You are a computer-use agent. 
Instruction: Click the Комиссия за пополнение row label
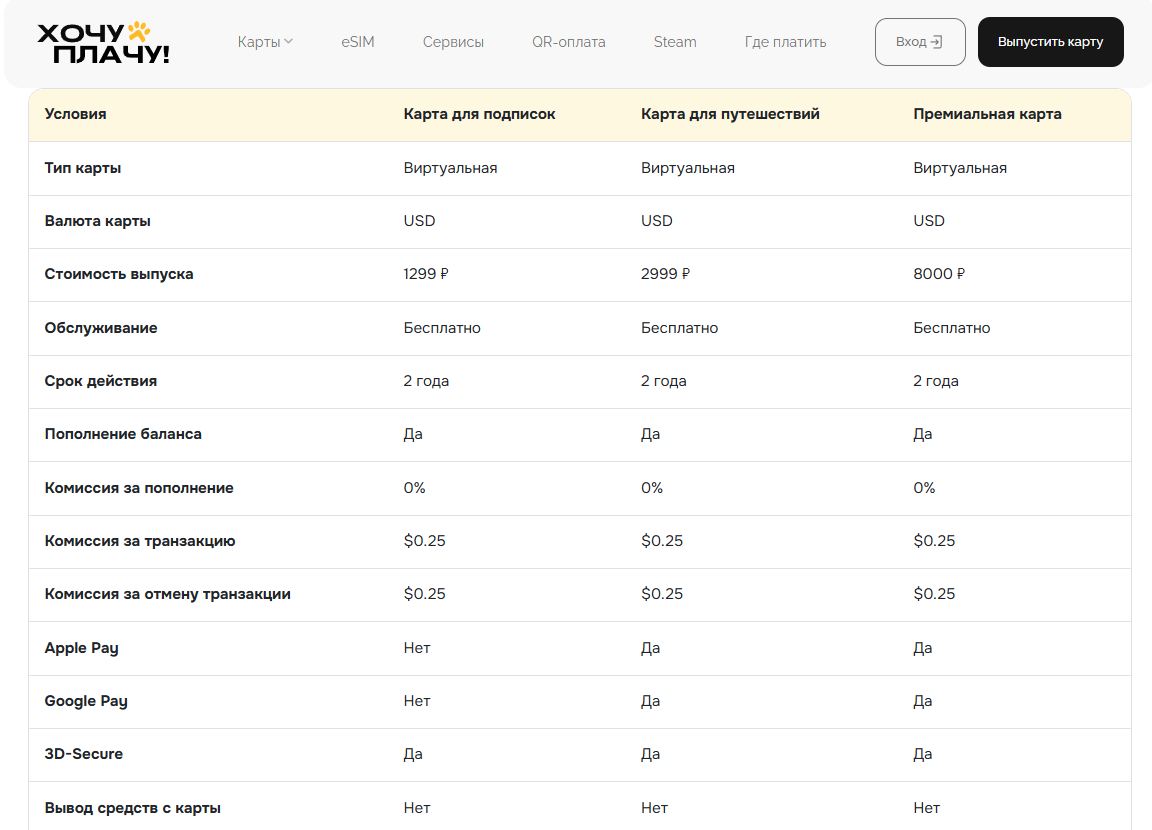[139, 488]
